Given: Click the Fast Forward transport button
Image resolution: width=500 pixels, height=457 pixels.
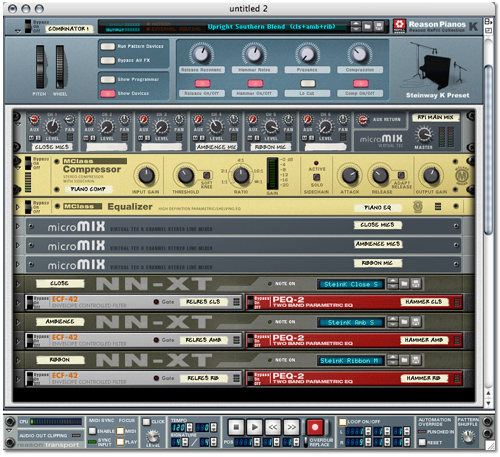Looking at the screenshot, I should (291, 427).
